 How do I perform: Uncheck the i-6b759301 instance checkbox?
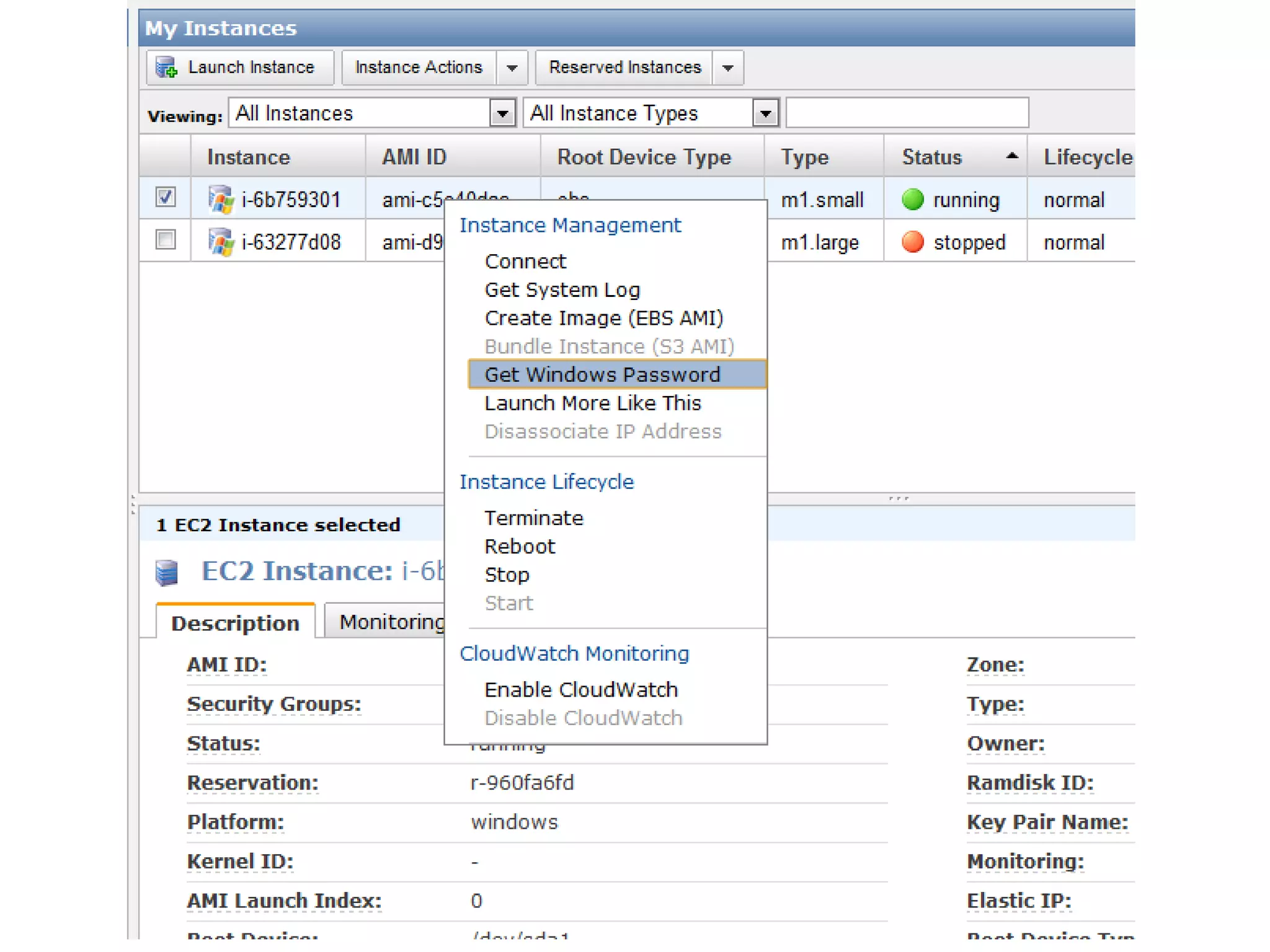click(x=165, y=197)
